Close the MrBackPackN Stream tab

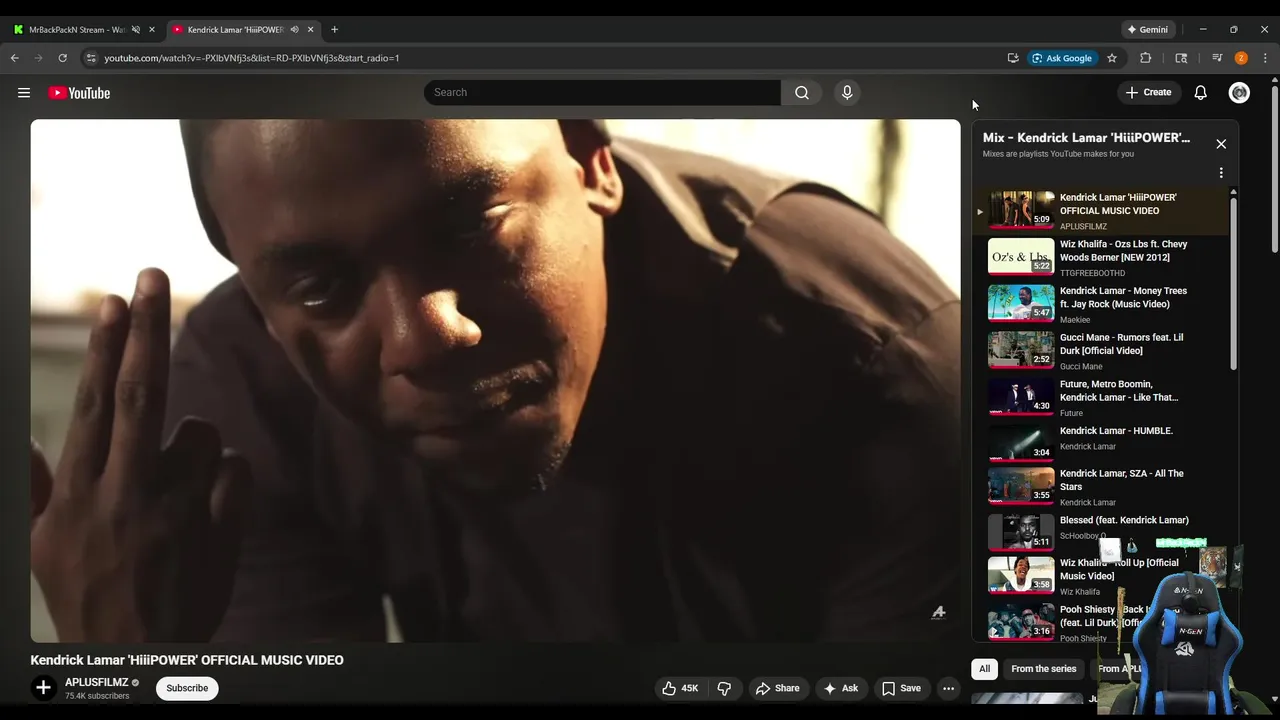point(152,30)
